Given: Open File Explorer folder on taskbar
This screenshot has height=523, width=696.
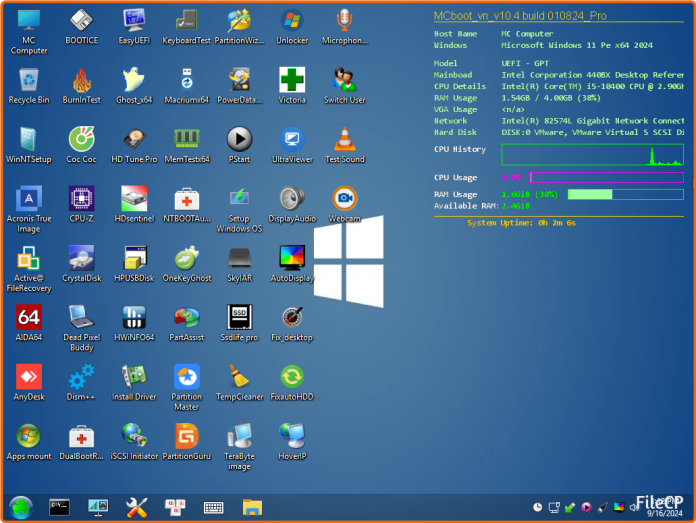Looking at the screenshot, I should [x=252, y=507].
